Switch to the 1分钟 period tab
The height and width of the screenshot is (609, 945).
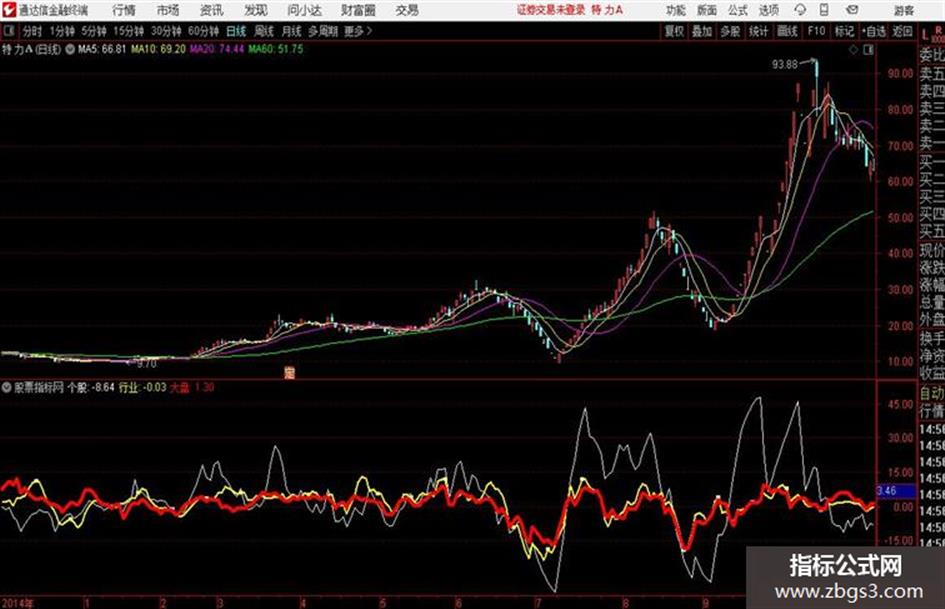click(x=61, y=31)
